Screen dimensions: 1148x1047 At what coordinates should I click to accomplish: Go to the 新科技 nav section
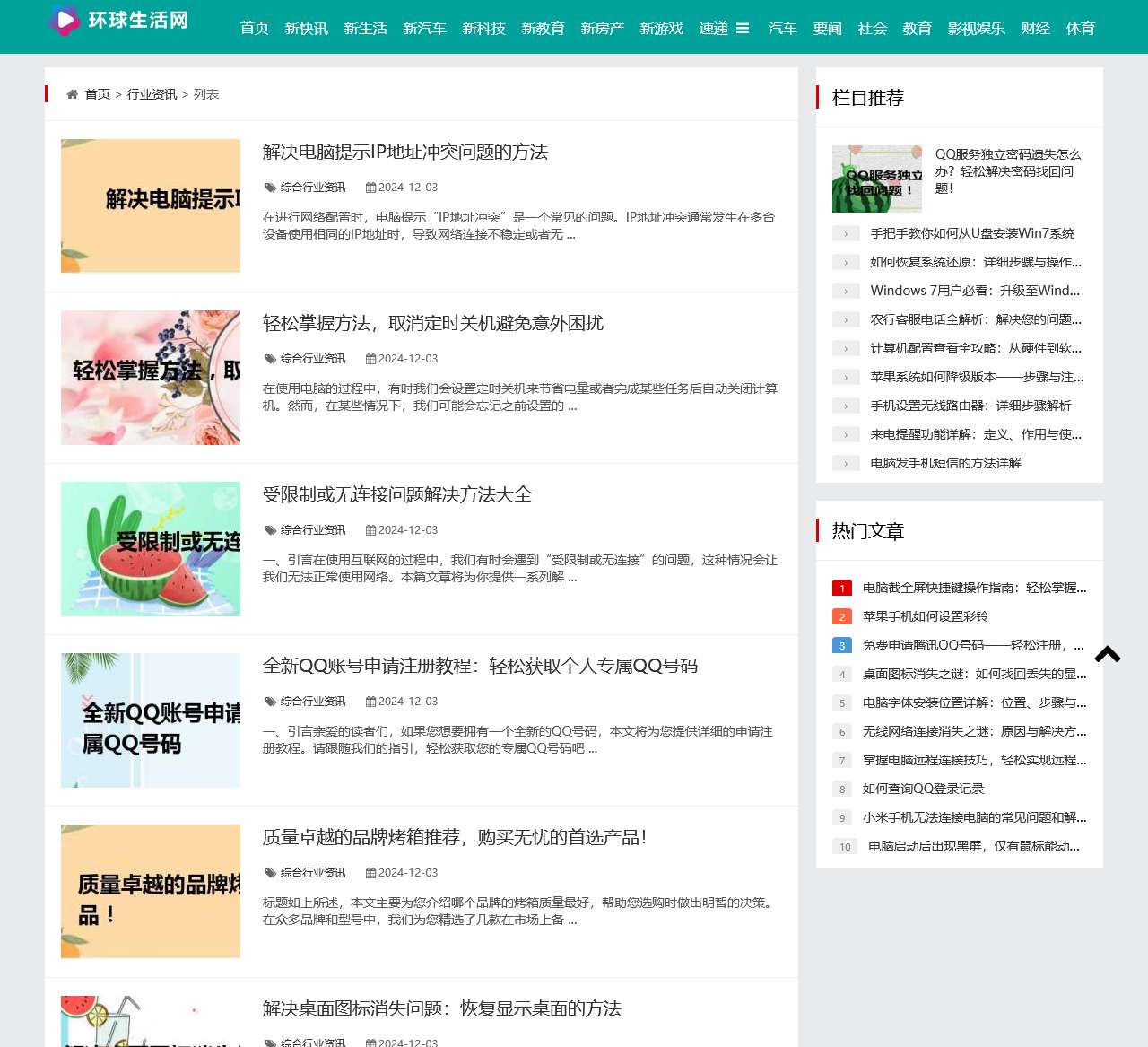(x=484, y=29)
